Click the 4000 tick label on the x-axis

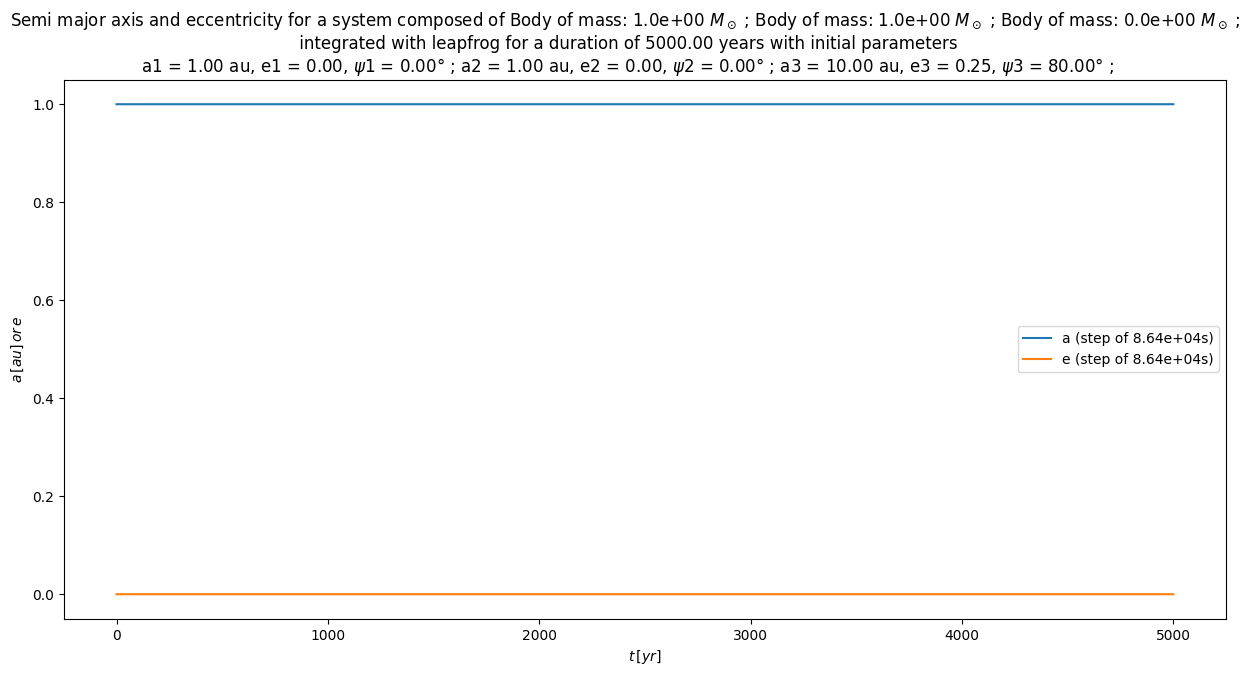pos(962,634)
